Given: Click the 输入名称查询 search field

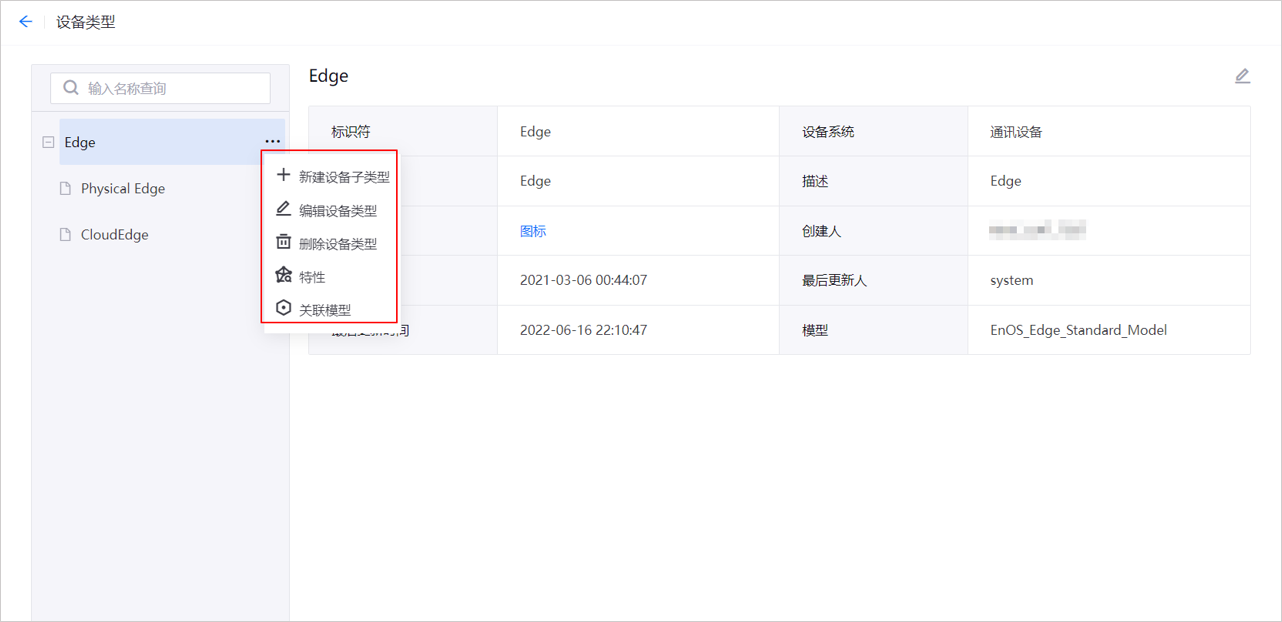Looking at the screenshot, I should tap(160, 87).
